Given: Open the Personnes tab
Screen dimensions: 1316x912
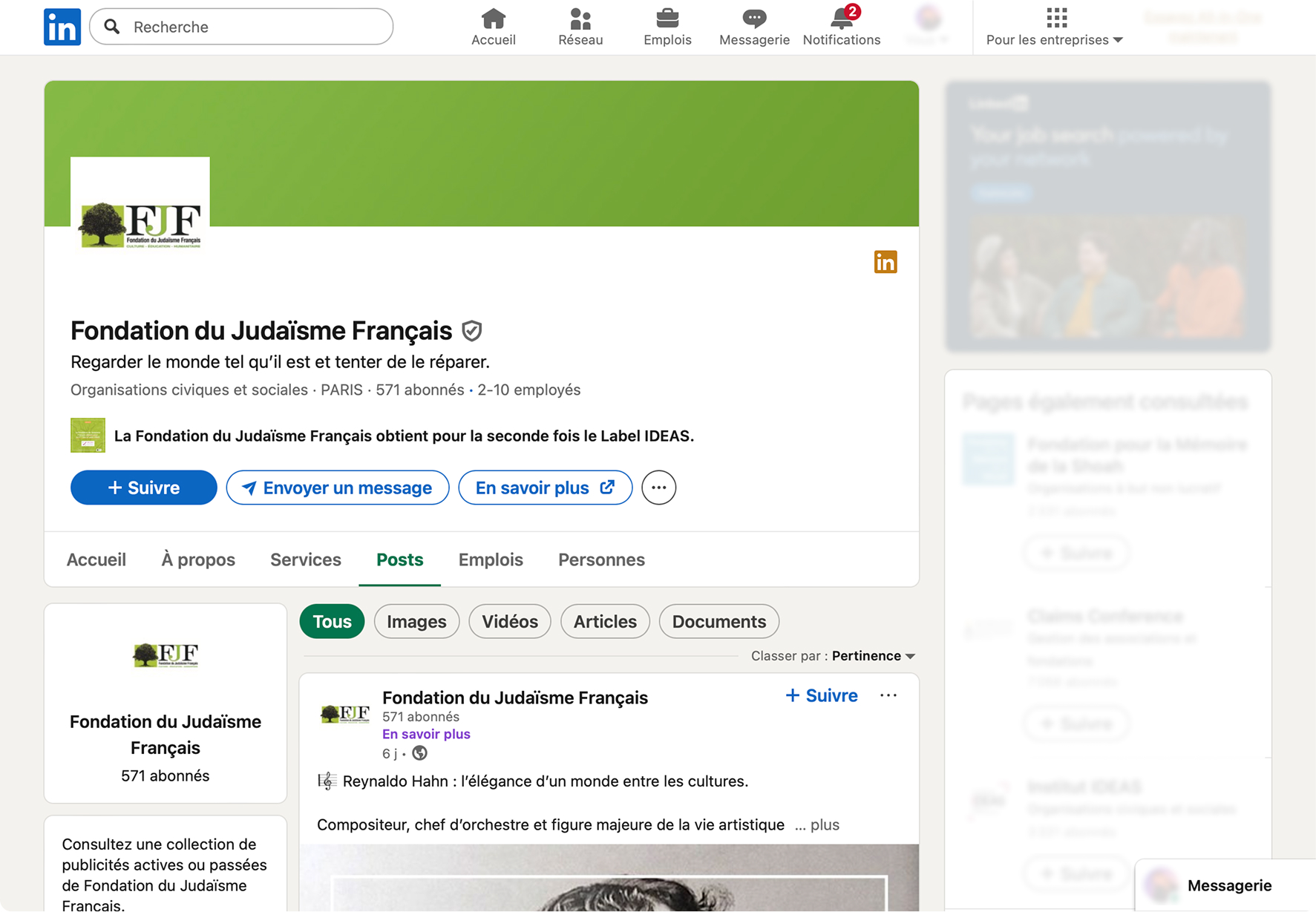Looking at the screenshot, I should (601, 560).
